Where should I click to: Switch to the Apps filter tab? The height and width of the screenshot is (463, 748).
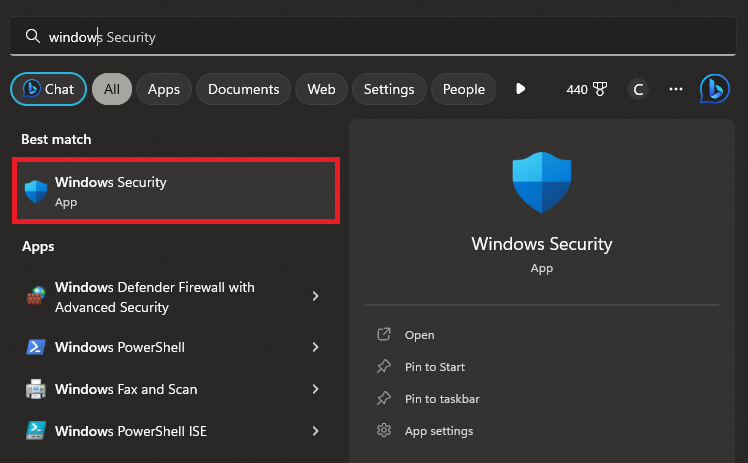(x=163, y=89)
